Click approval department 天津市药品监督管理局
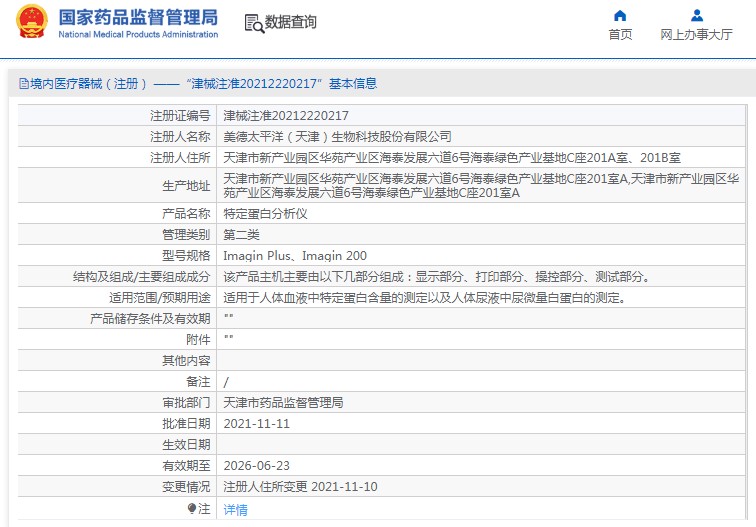 (x=283, y=403)
